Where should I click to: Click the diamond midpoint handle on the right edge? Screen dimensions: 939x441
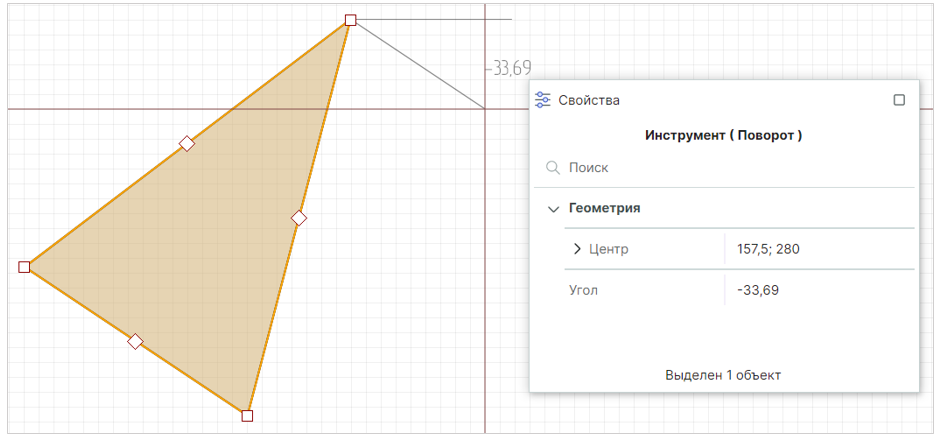(x=298, y=218)
